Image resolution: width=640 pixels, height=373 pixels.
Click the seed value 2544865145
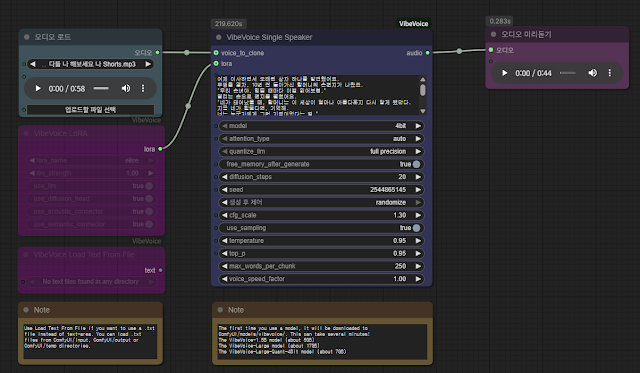click(388, 190)
